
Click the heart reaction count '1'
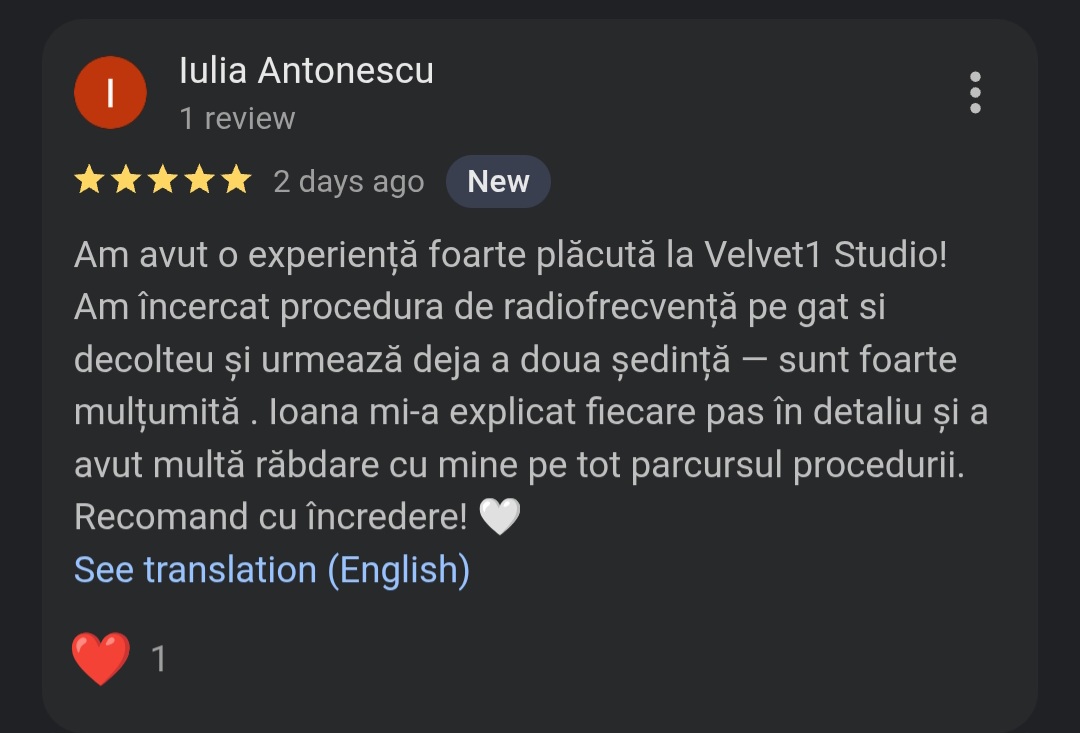(158, 657)
